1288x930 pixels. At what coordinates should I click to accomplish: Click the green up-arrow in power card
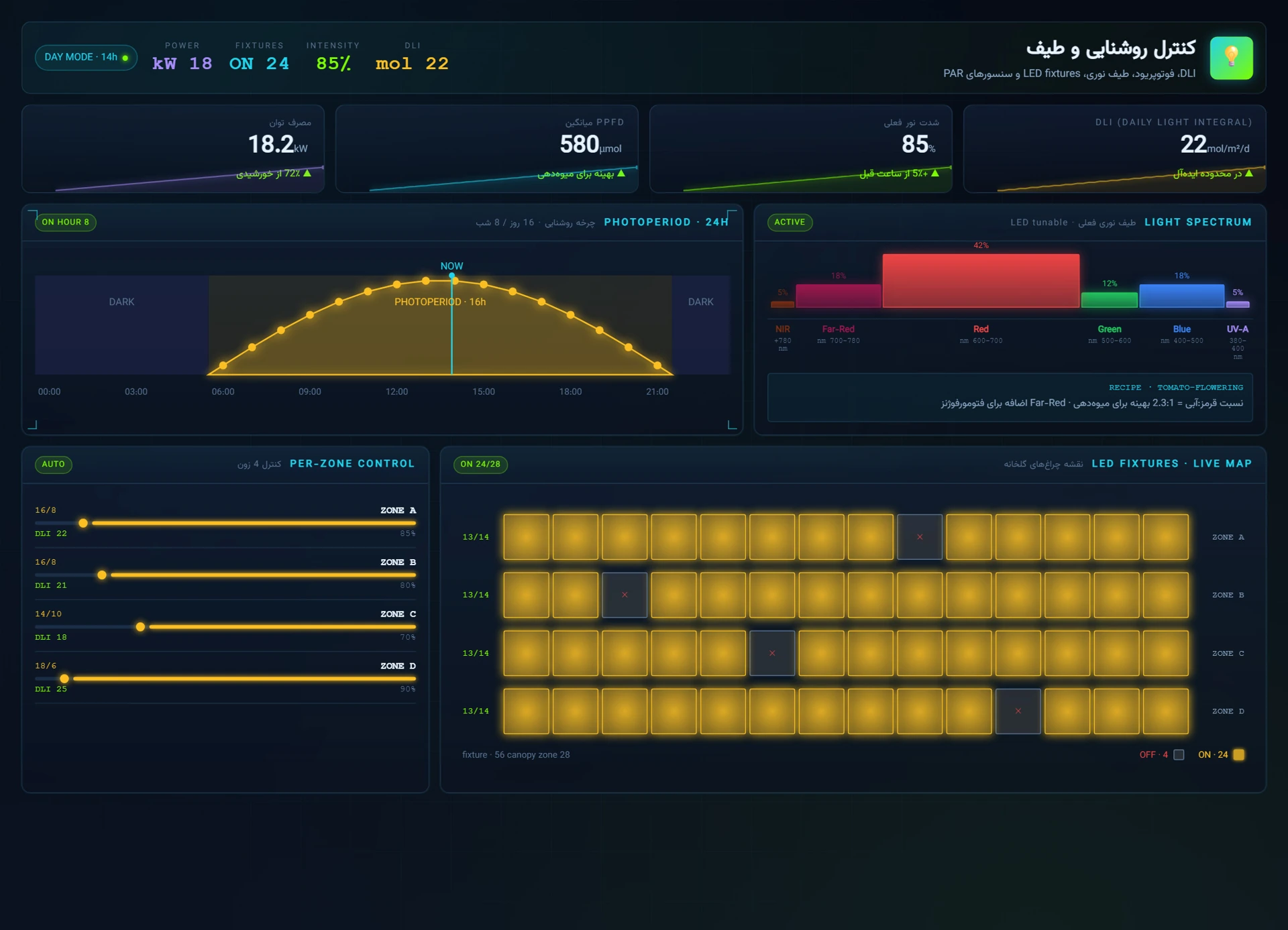pos(307,173)
